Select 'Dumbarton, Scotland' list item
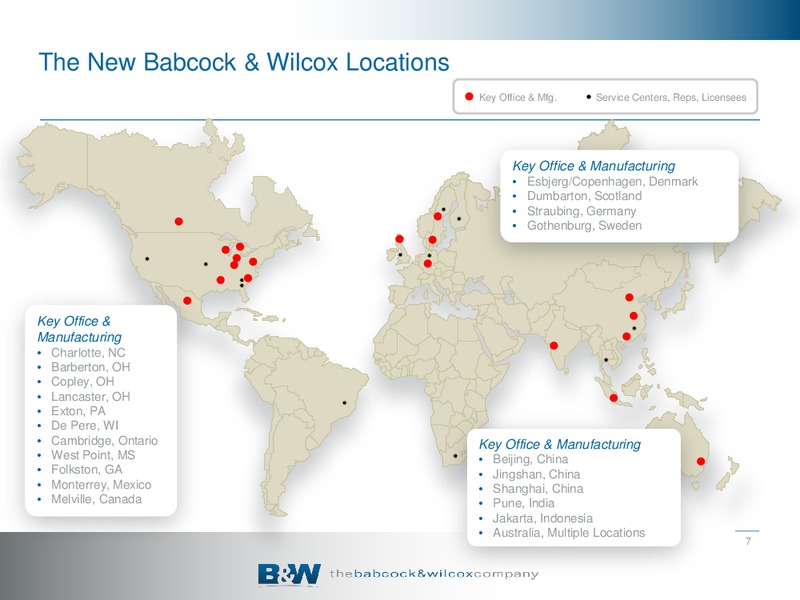800x600 pixels. point(584,196)
